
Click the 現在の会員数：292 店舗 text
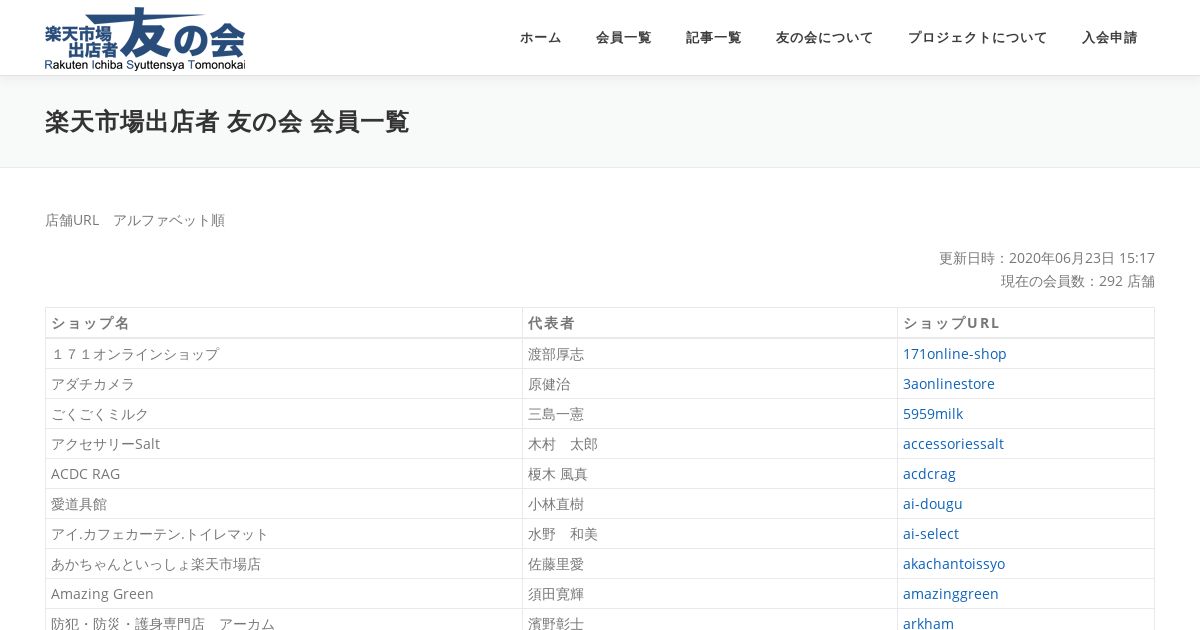coord(1078,281)
